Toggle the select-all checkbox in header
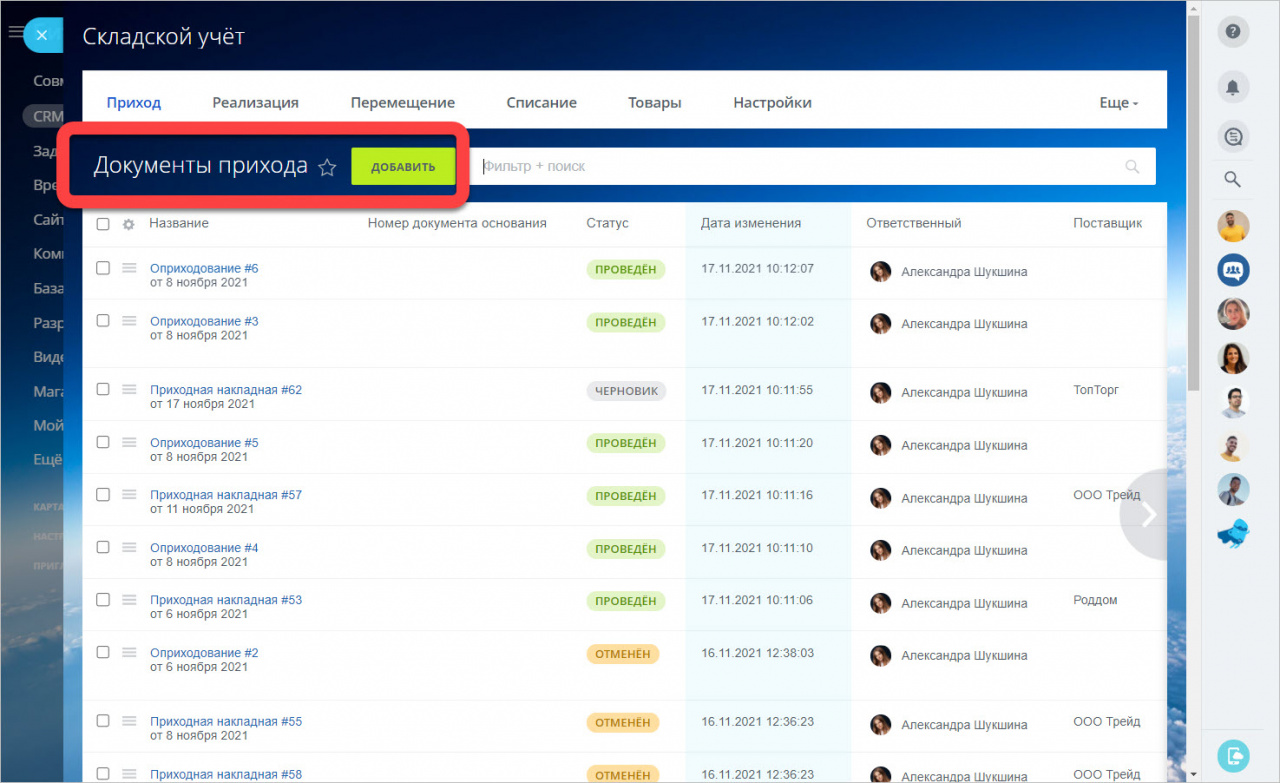1280x783 pixels. [x=103, y=224]
